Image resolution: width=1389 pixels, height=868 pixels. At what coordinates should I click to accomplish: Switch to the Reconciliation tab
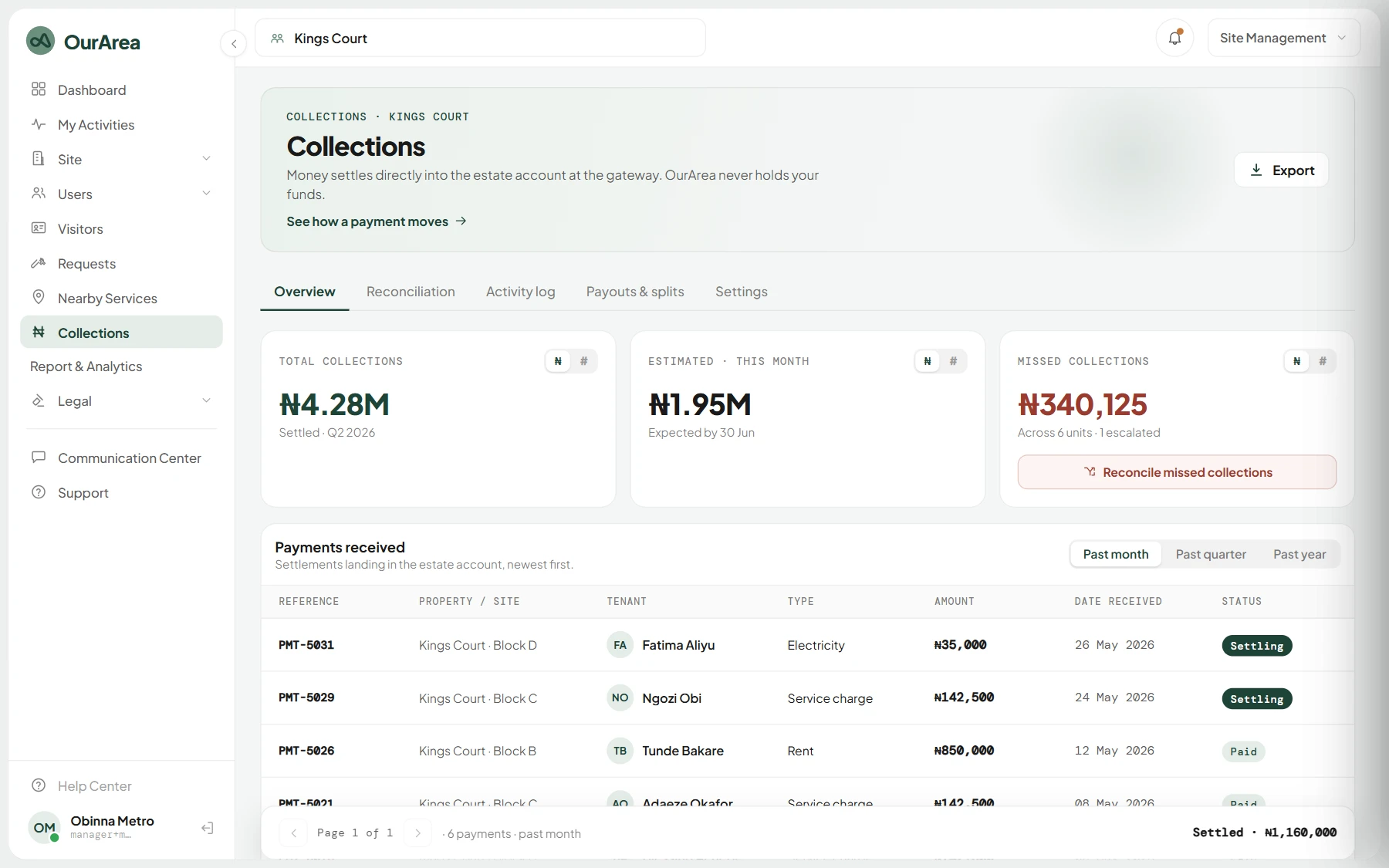[411, 292]
